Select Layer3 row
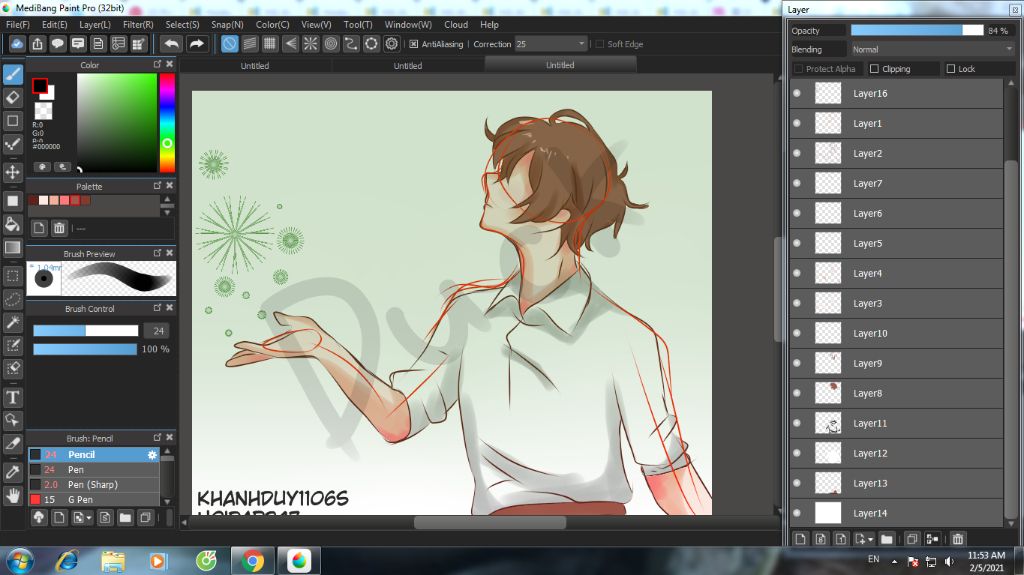The image size is (1024, 575). click(896, 303)
